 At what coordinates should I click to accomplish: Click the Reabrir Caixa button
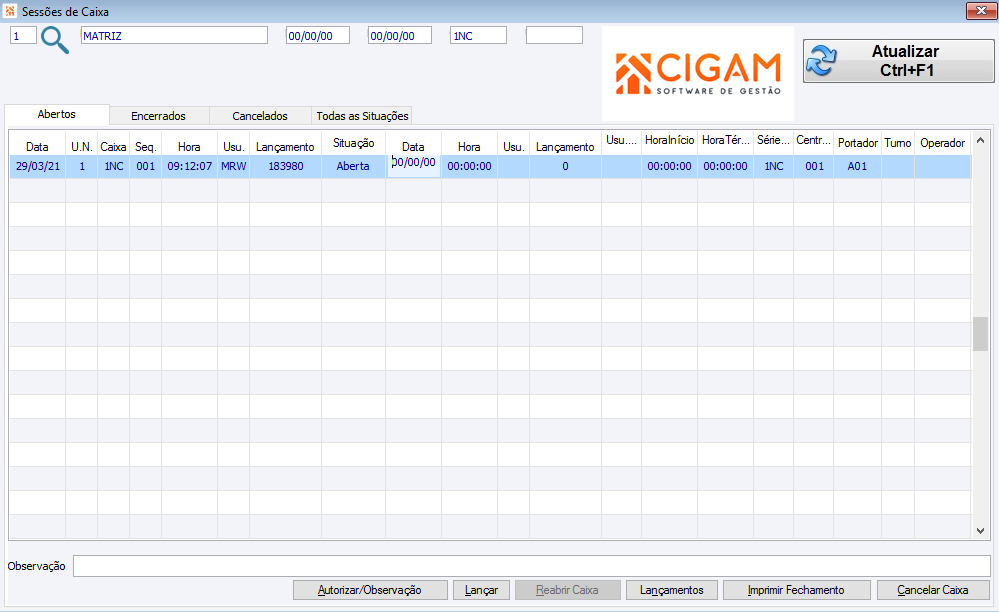[568, 590]
